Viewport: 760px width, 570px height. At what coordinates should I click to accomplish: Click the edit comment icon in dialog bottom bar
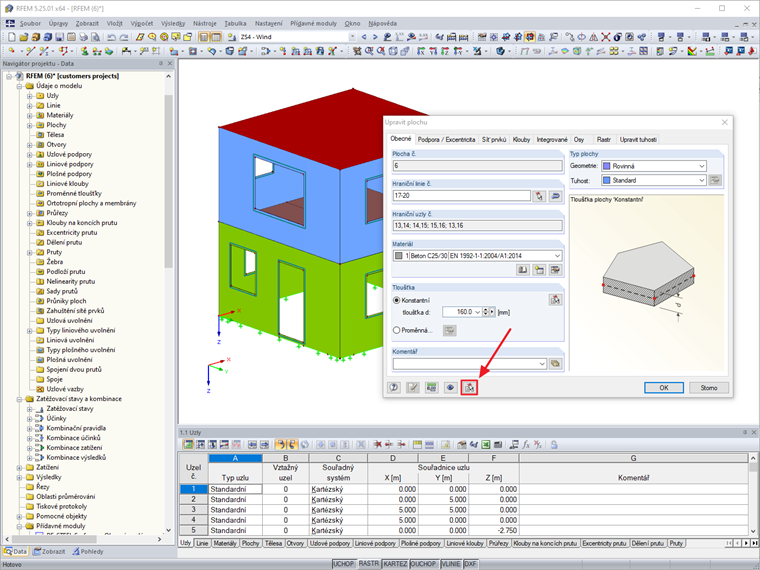(x=413, y=388)
